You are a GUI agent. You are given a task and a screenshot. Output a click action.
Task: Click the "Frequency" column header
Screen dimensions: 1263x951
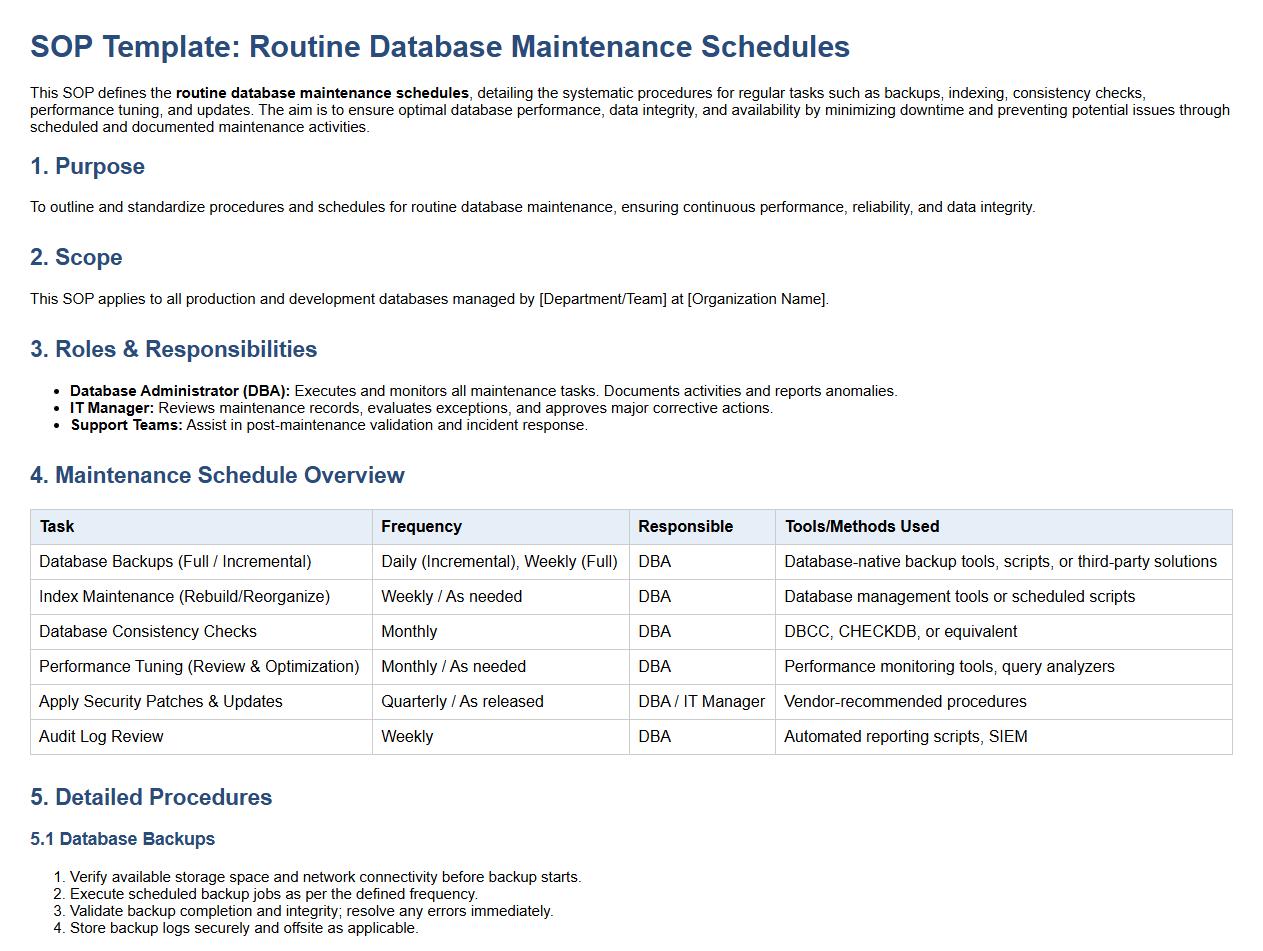click(x=421, y=526)
